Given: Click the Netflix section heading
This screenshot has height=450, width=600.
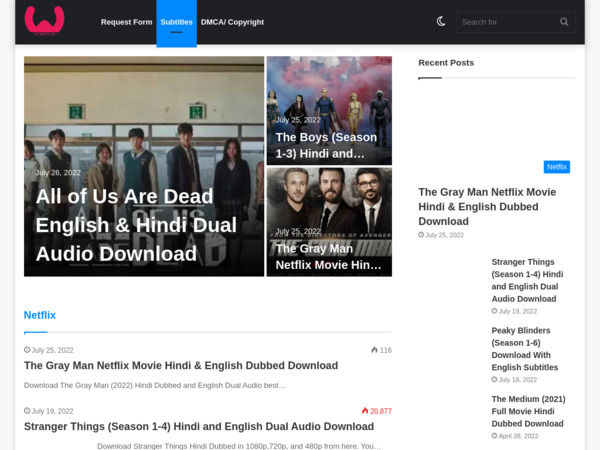Looking at the screenshot, I should point(40,315).
